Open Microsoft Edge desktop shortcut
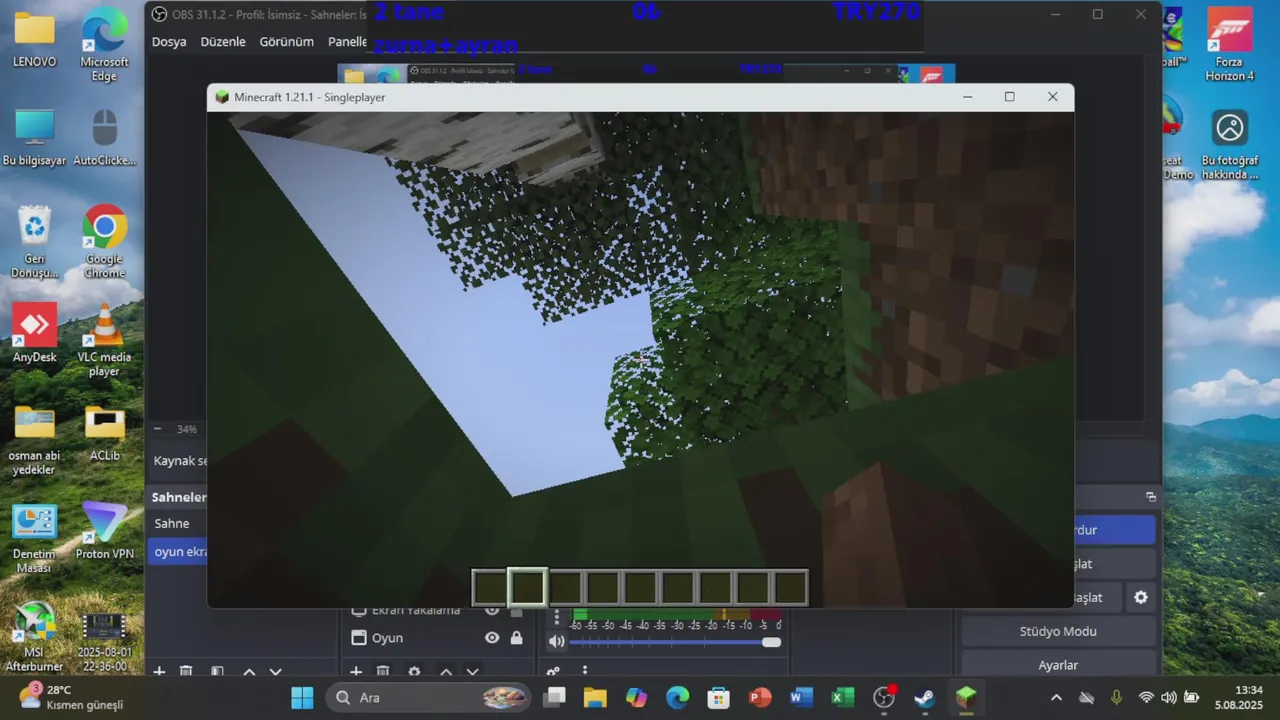1280x720 pixels. tap(105, 45)
